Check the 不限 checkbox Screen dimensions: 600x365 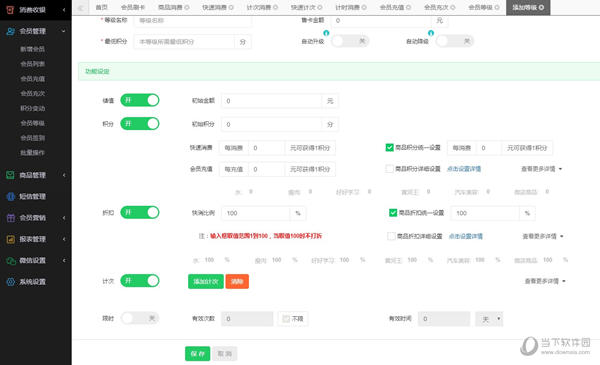286,318
